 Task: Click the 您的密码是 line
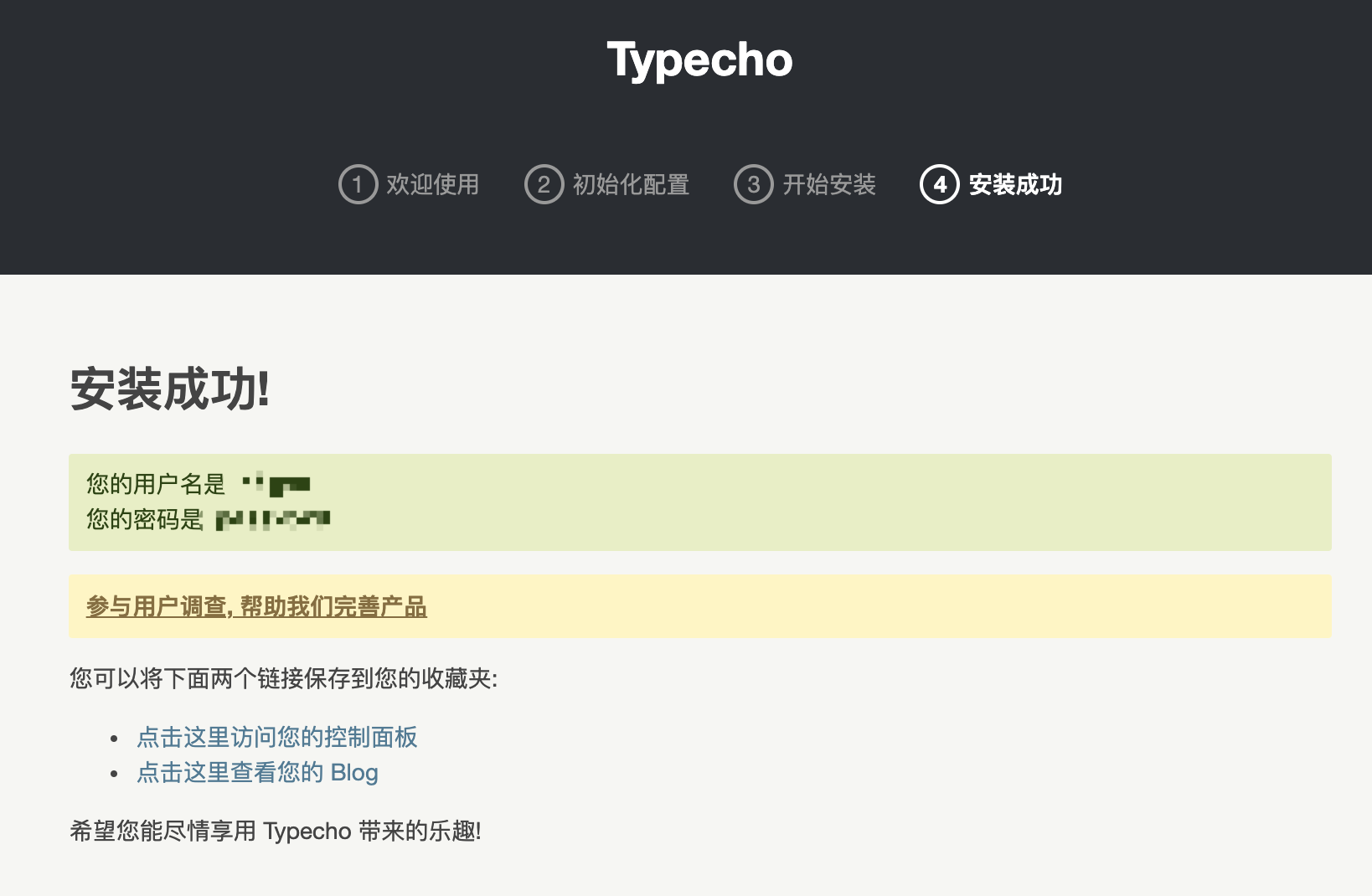[x=209, y=519]
